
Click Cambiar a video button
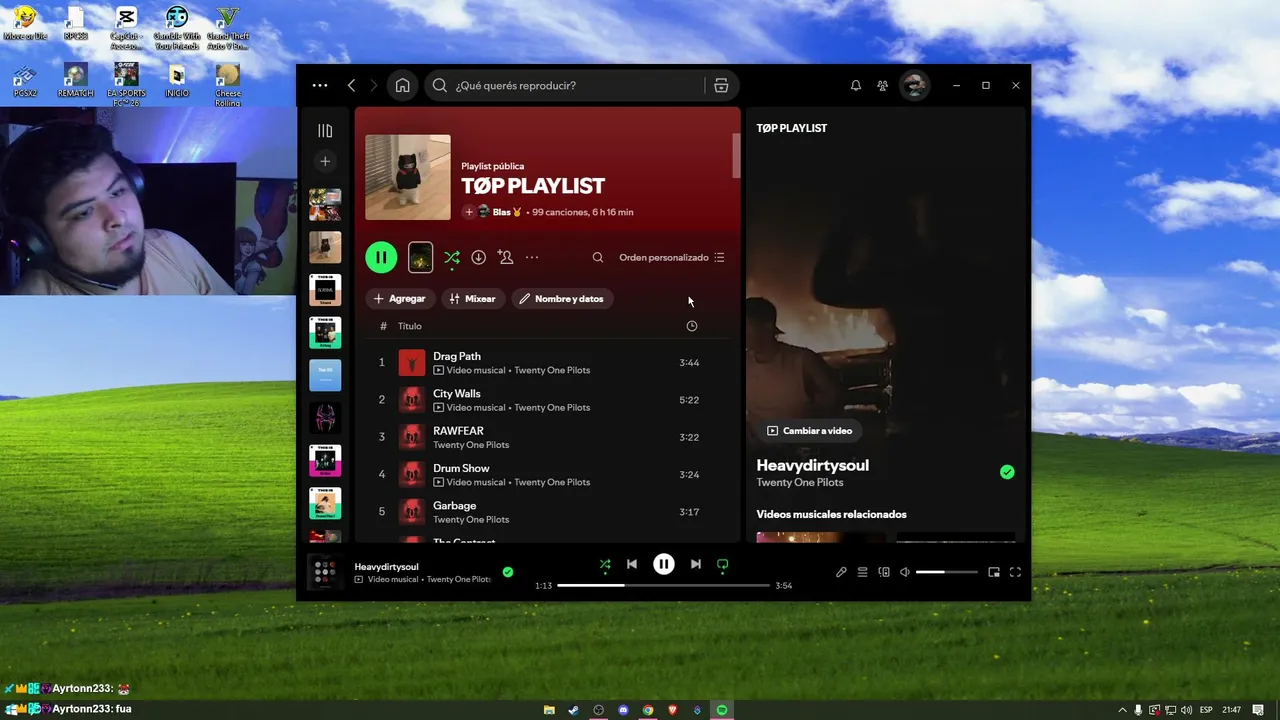click(809, 431)
